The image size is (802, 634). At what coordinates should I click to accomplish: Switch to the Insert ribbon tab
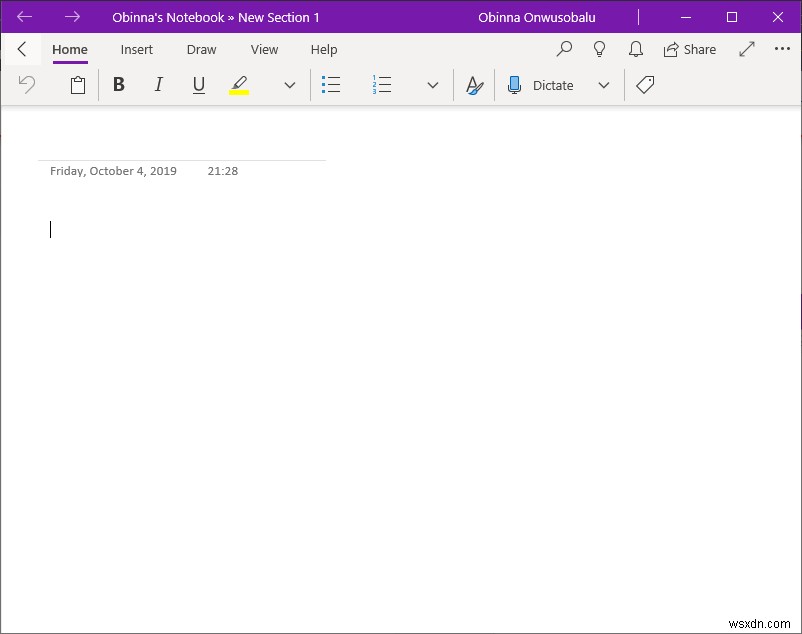tap(136, 49)
